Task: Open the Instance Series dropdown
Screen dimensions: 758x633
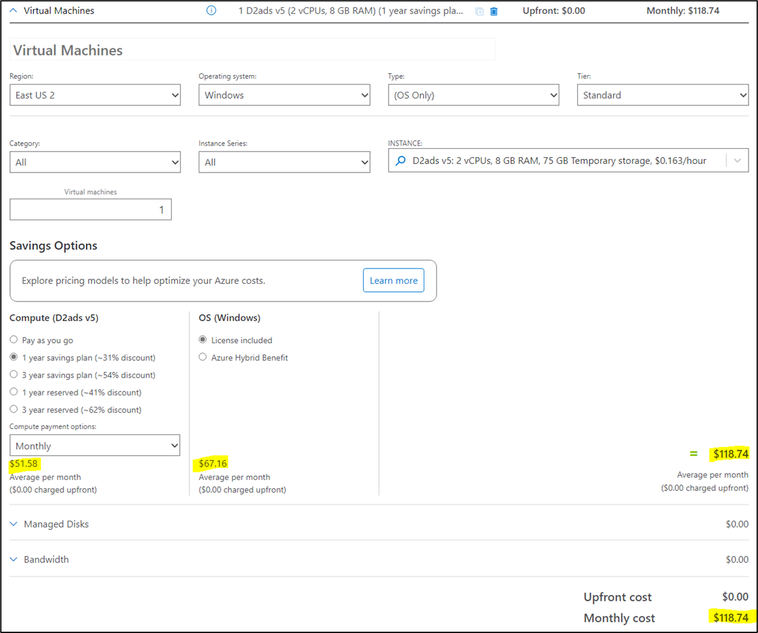Action: pos(284,162)
